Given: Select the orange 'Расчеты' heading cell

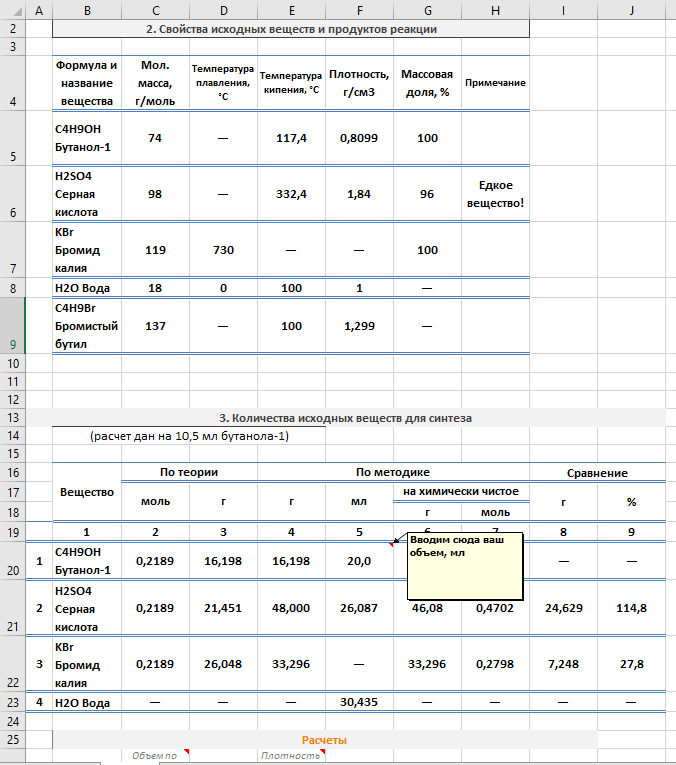Looking at the screenshot, I should coord(324,739).
